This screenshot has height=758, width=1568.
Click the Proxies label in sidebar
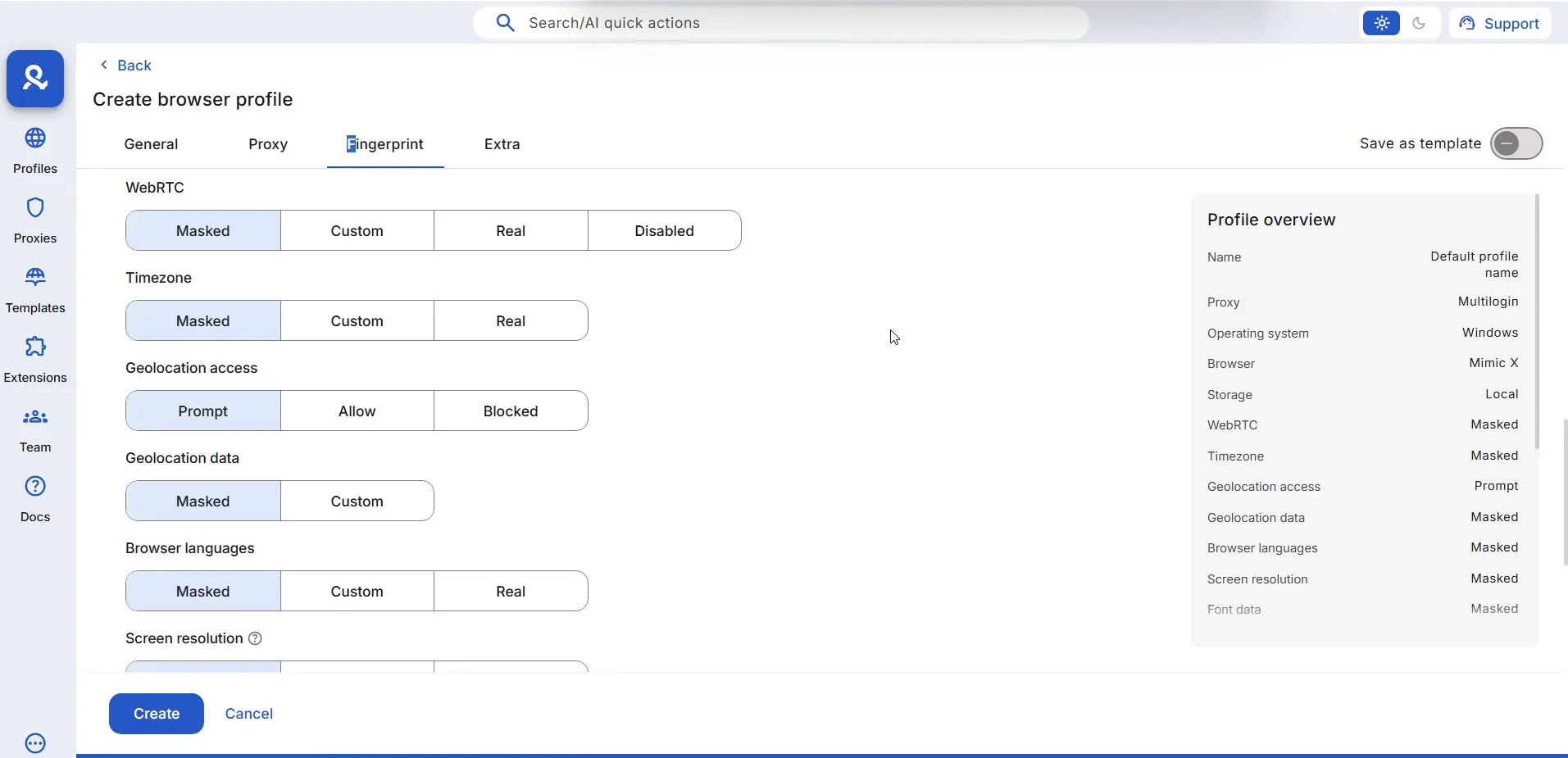click(x=35, y=238)
